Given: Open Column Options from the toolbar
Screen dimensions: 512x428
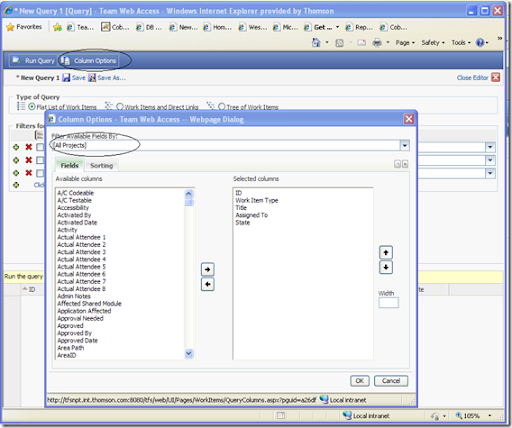Looking at the screenshot, I should pos(89,61).
